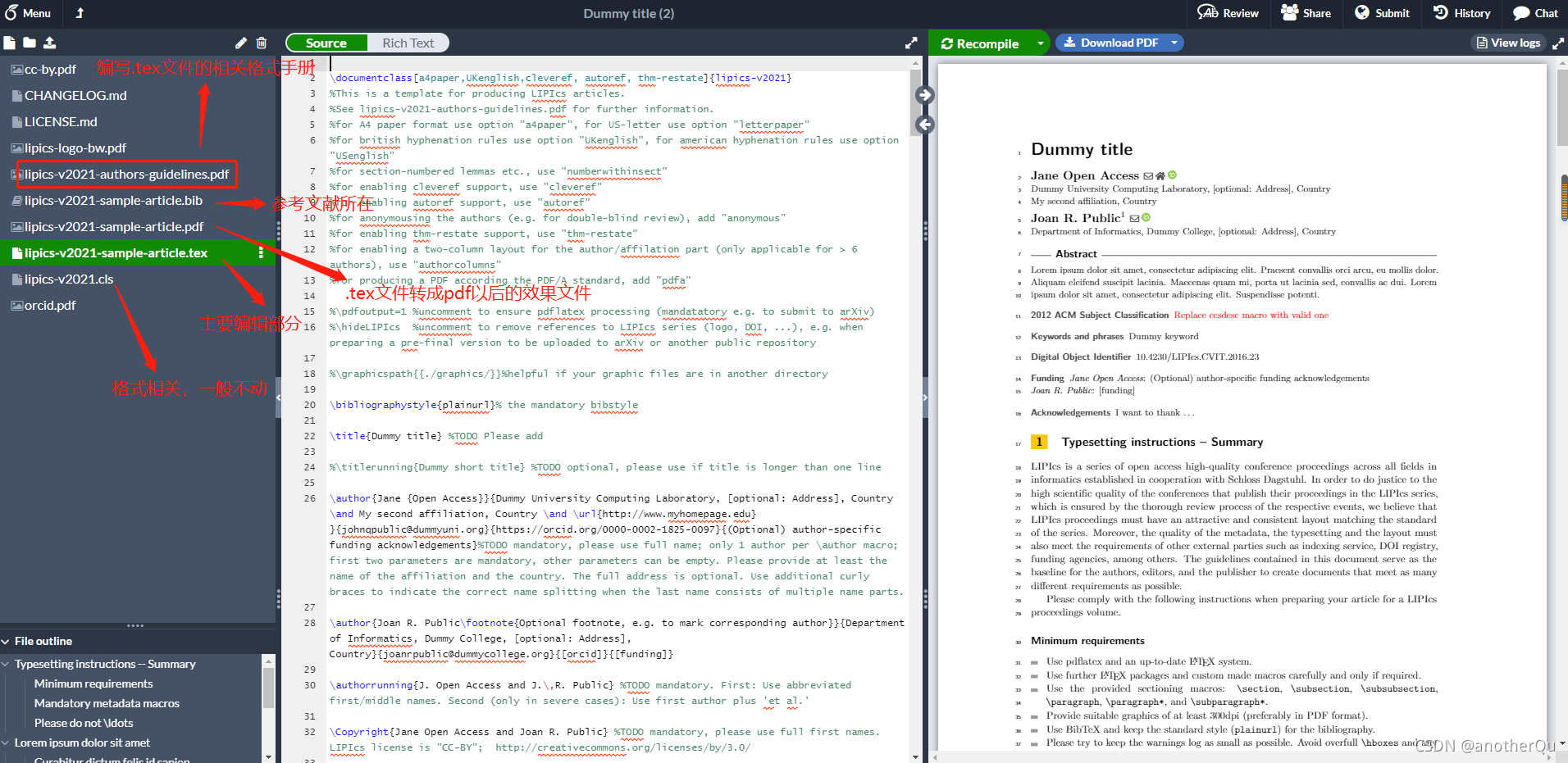The image size is (1568, 763).
Task: Expand the PDF preview to full width
Action: click(x=1559, y=43)
